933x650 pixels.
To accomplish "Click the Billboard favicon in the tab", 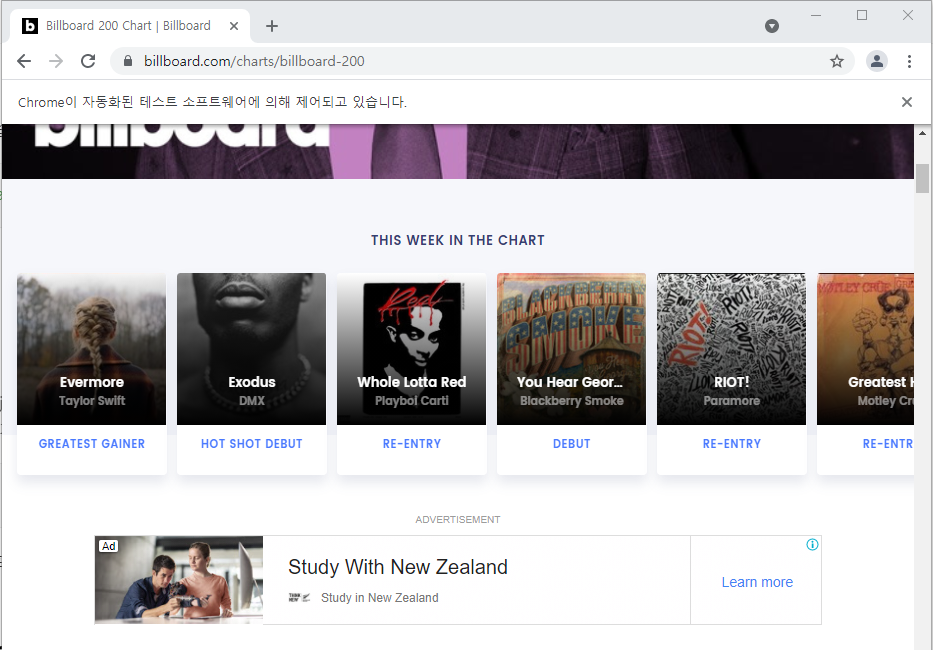I will 30,26.
